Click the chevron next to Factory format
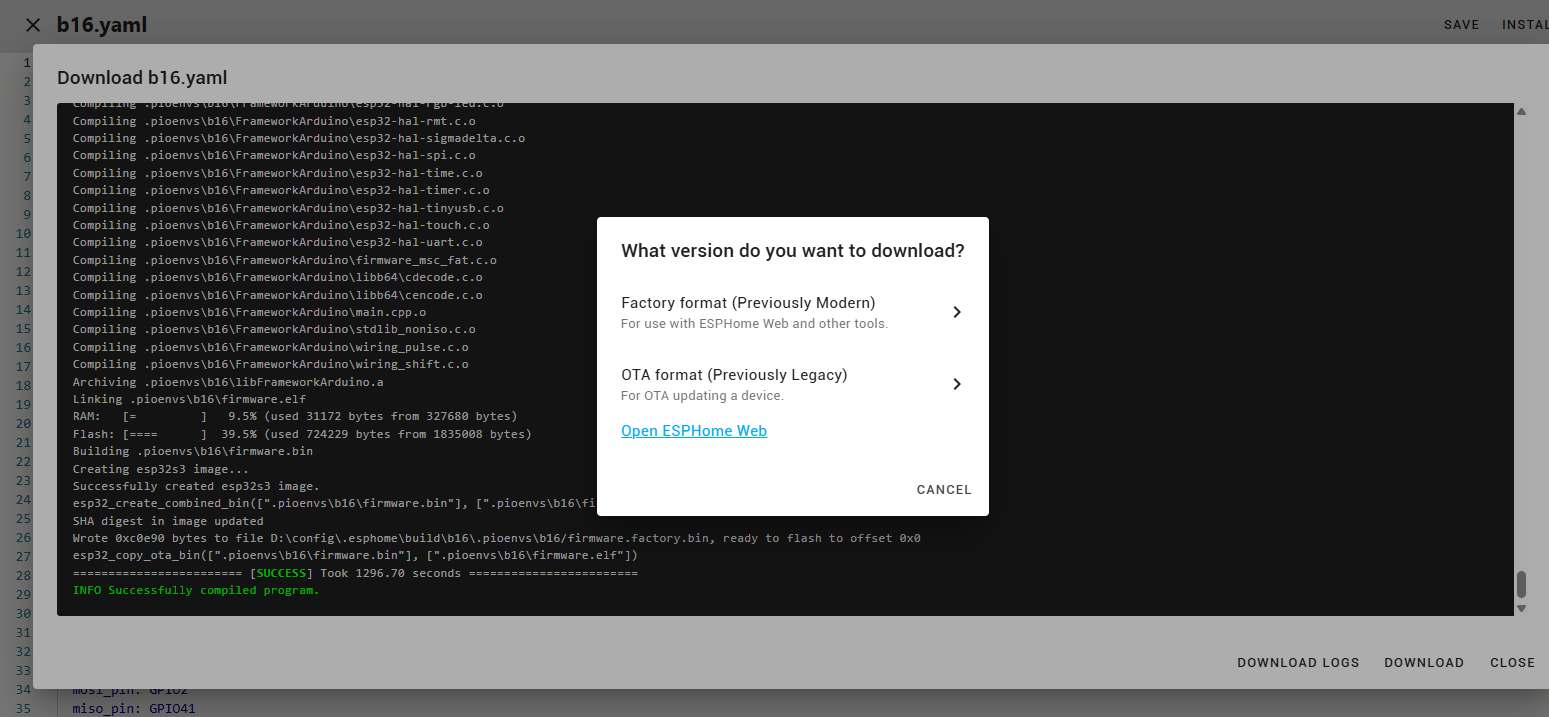Image resolution: width=1549 pixels, height=717 pixels. (956, 312)
